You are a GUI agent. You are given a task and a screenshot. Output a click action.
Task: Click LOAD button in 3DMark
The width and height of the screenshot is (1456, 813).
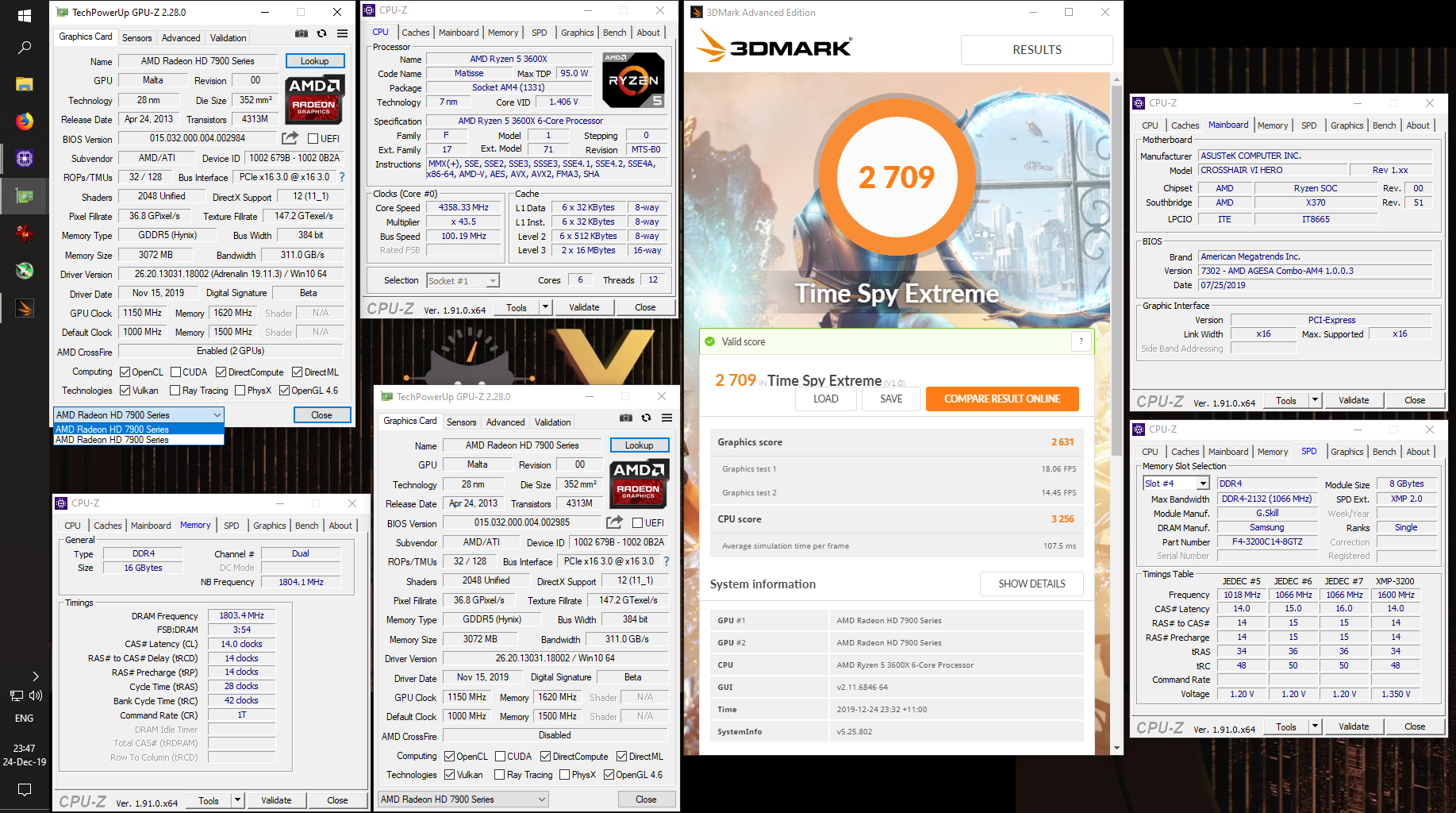pyautogui.click(x=825, y=399)
